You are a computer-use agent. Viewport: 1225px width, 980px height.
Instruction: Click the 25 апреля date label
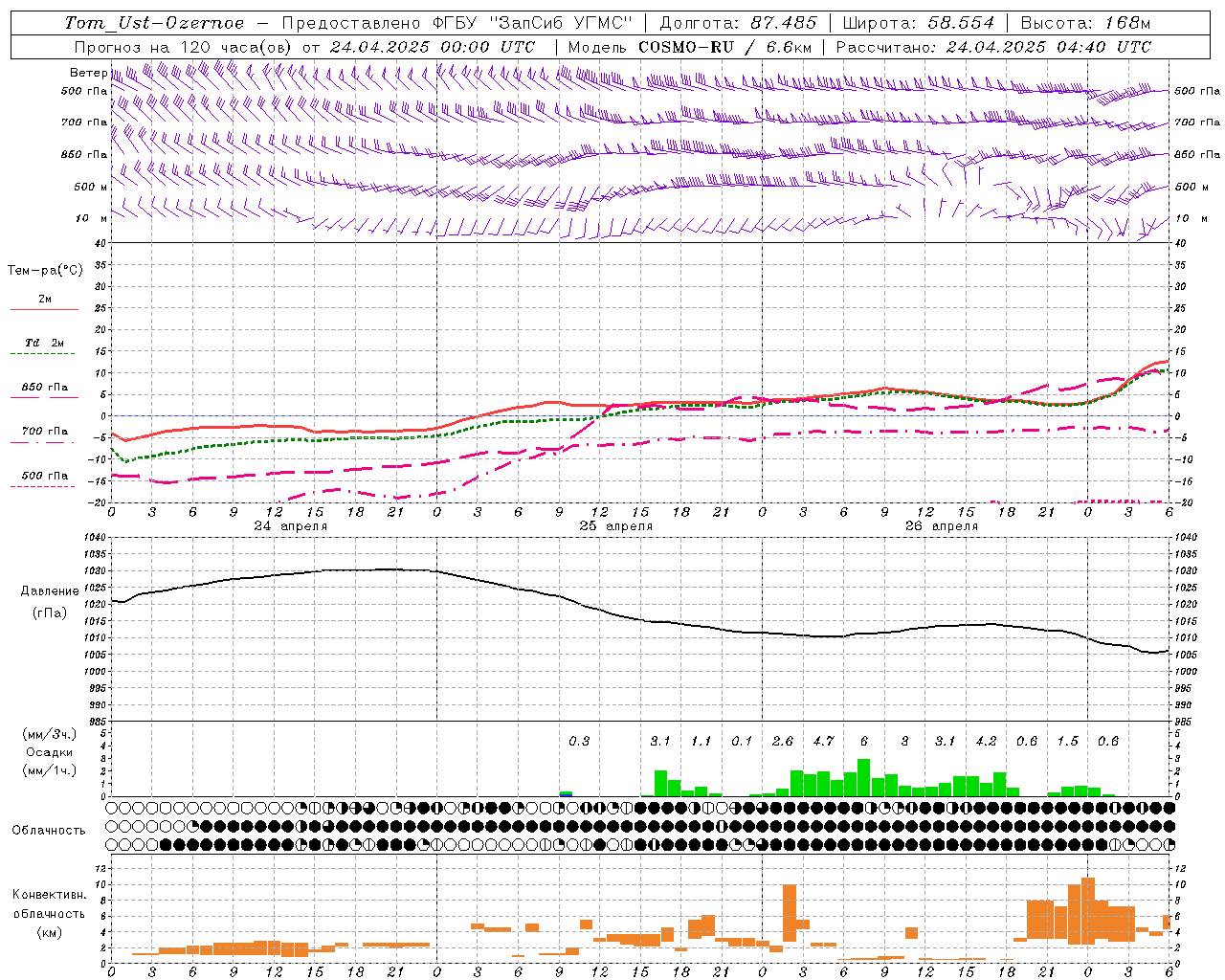point(616,526)
